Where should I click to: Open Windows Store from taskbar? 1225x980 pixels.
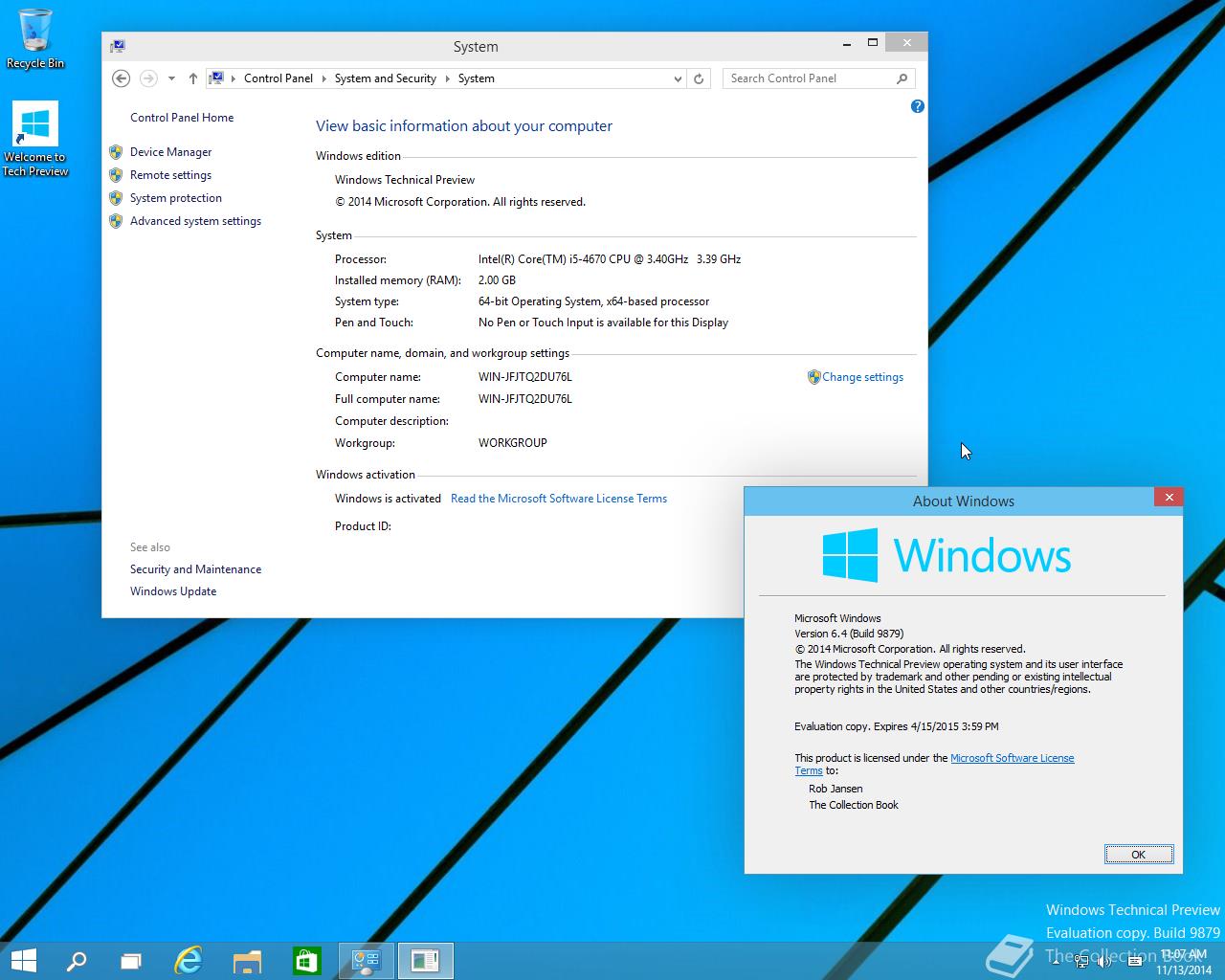306,961
